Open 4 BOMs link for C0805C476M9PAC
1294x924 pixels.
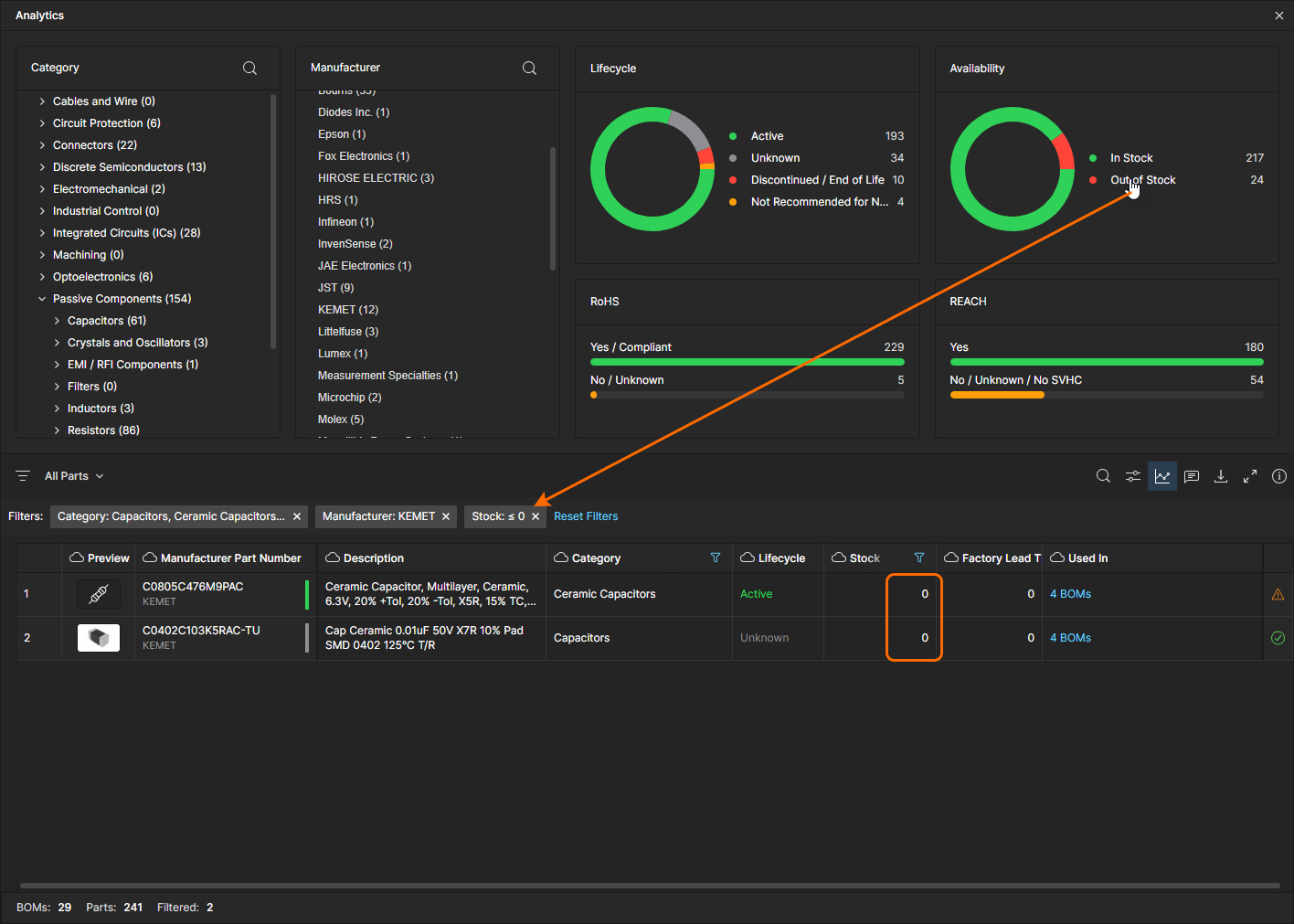point(1070,594)
